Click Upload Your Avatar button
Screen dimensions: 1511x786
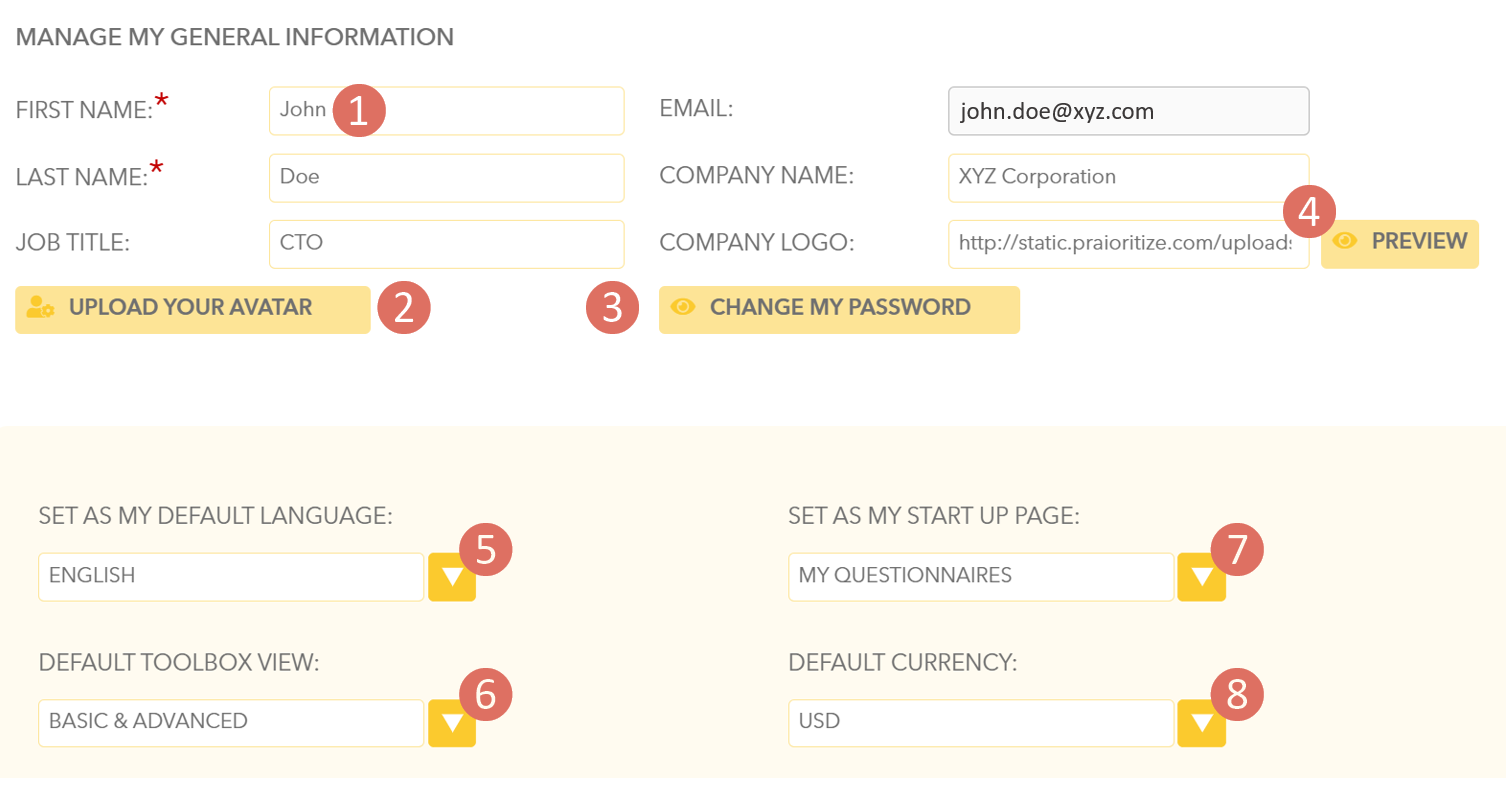click(x=193, y=309)
